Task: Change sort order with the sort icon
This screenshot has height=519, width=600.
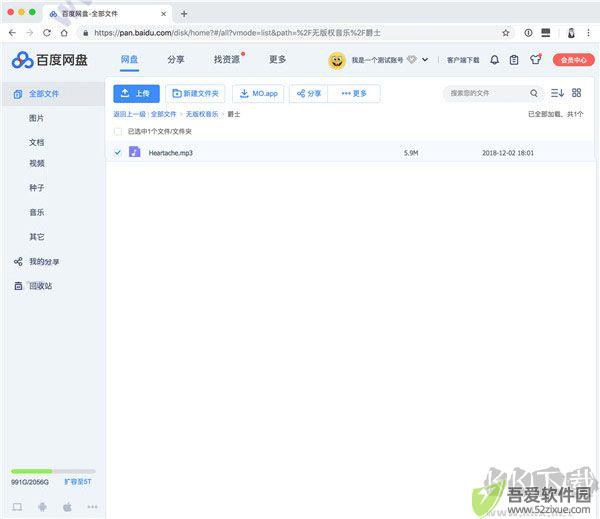Action: point(557,93)
